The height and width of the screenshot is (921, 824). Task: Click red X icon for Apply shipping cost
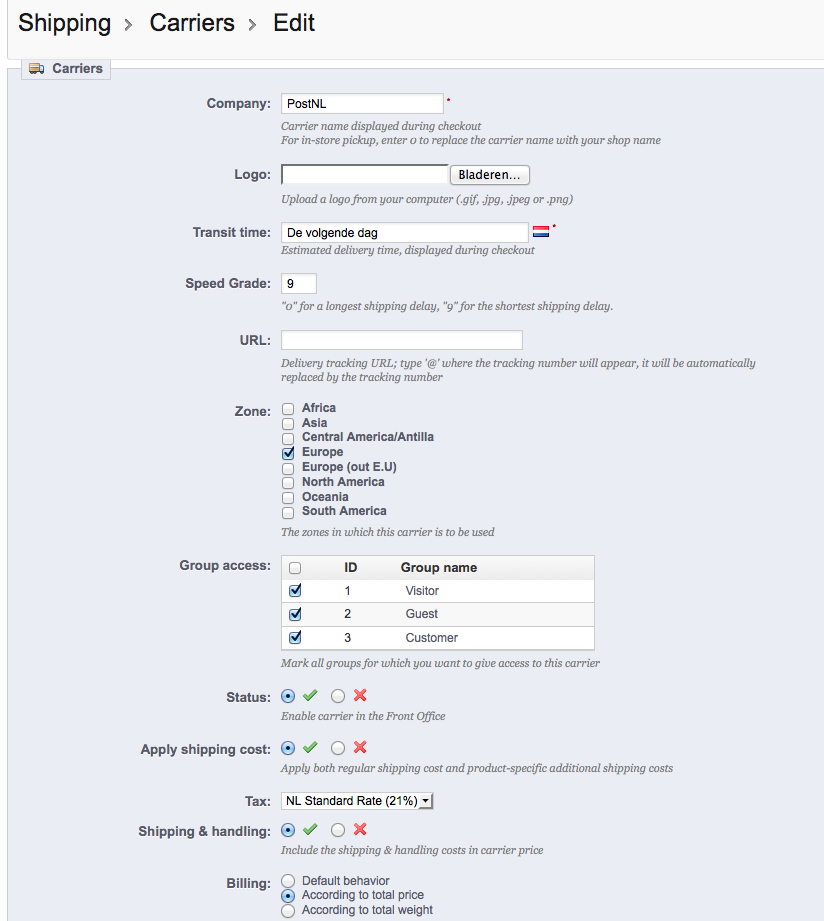point(360,747)
